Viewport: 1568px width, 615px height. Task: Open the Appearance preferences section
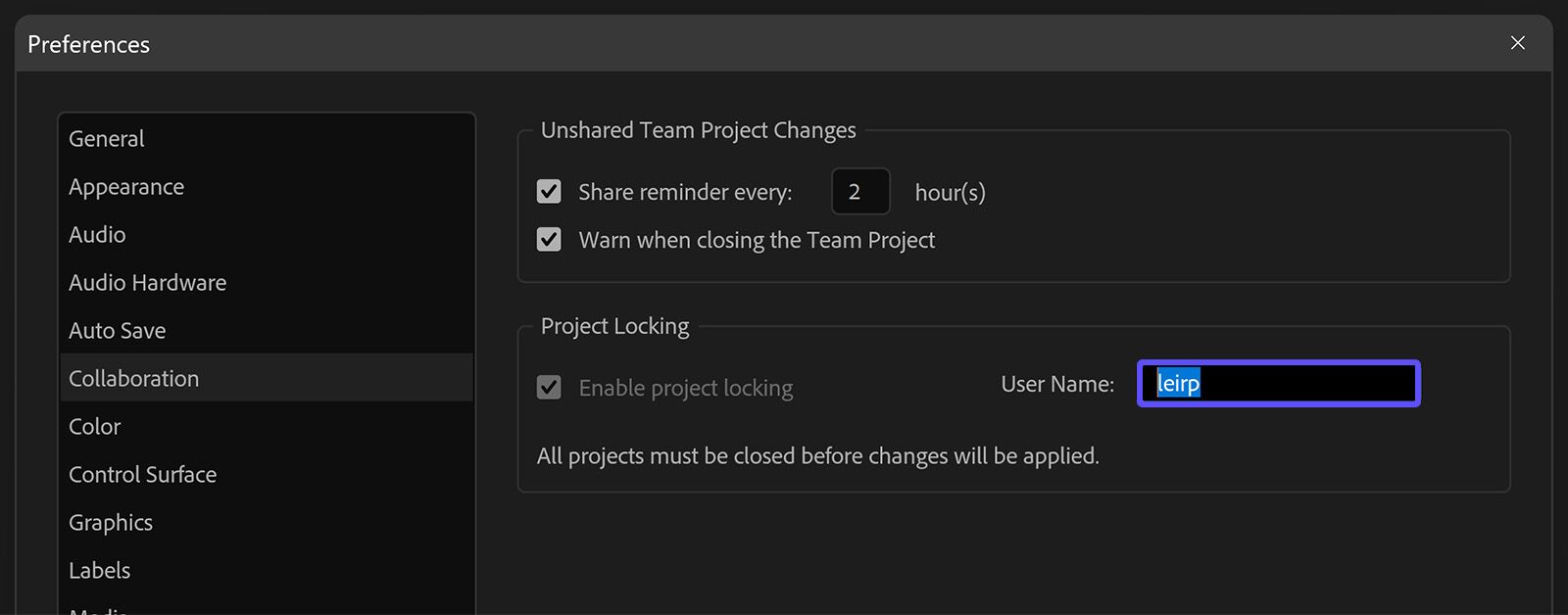point(125,186)
